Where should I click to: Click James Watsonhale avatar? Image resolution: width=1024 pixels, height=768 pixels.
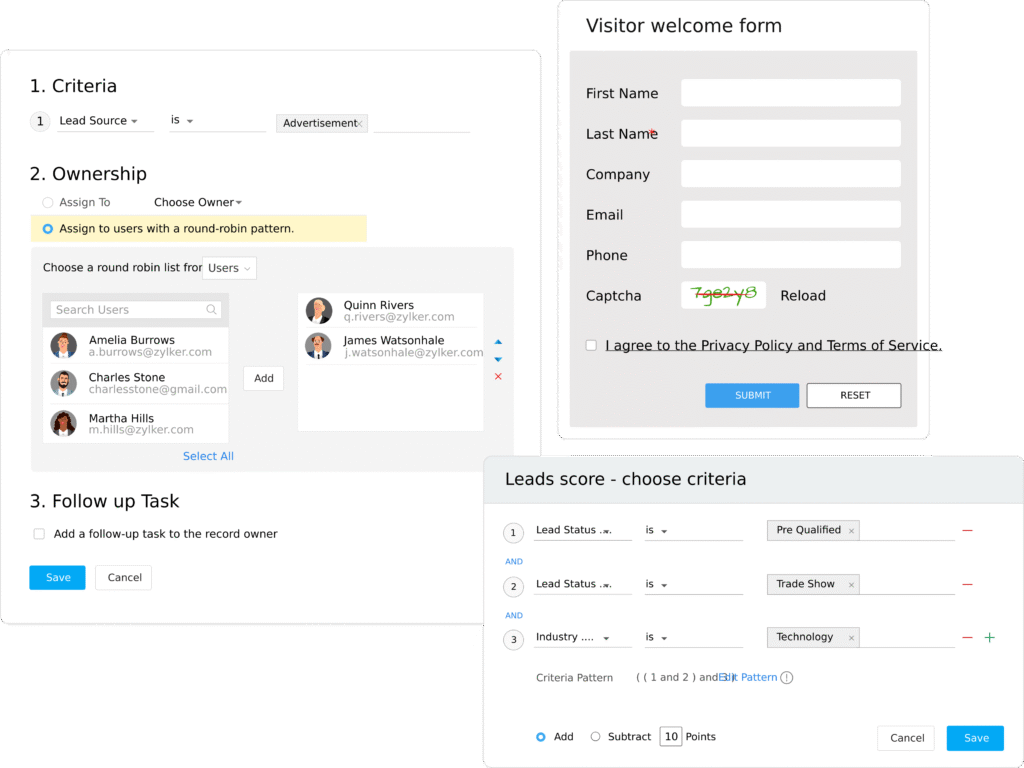point(319,345)
